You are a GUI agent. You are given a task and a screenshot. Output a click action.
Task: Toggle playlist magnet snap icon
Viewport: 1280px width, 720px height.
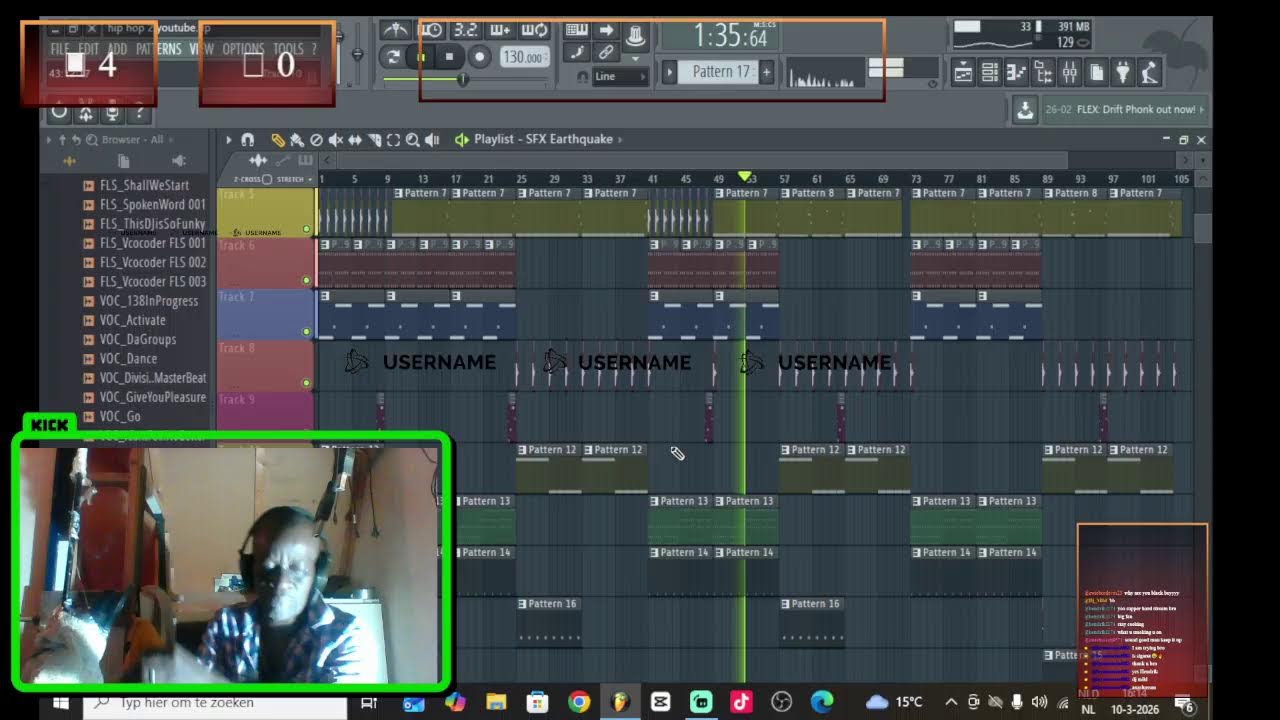248,140
